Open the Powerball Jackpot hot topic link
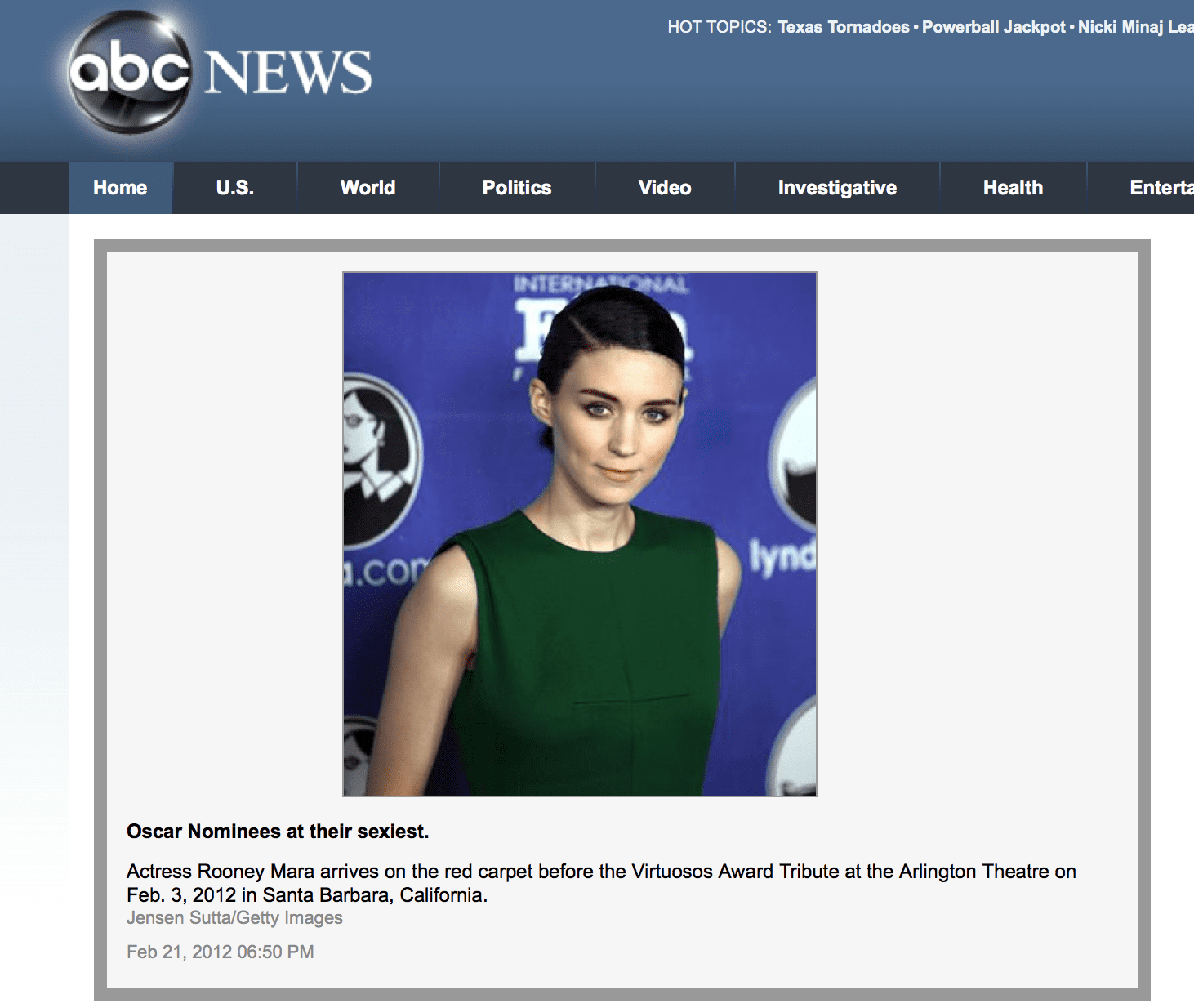 click(x=993, y=27)
